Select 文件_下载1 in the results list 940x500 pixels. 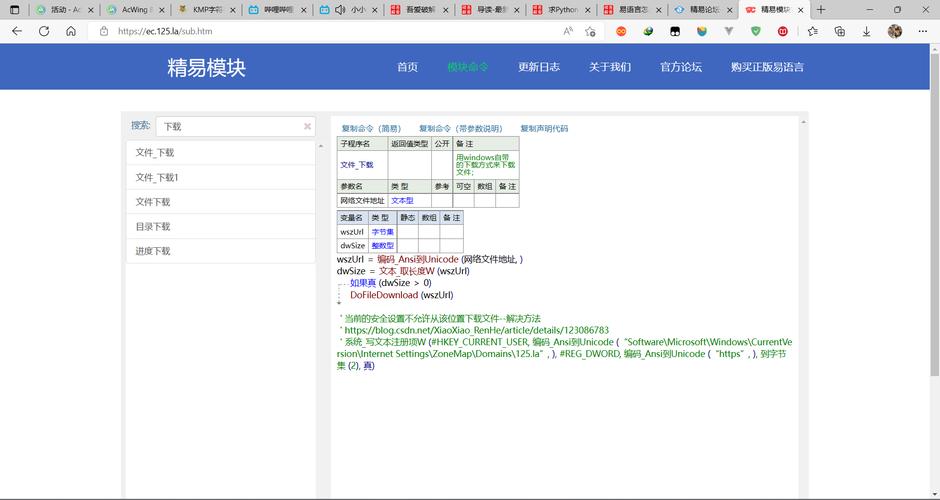point(221,177)
